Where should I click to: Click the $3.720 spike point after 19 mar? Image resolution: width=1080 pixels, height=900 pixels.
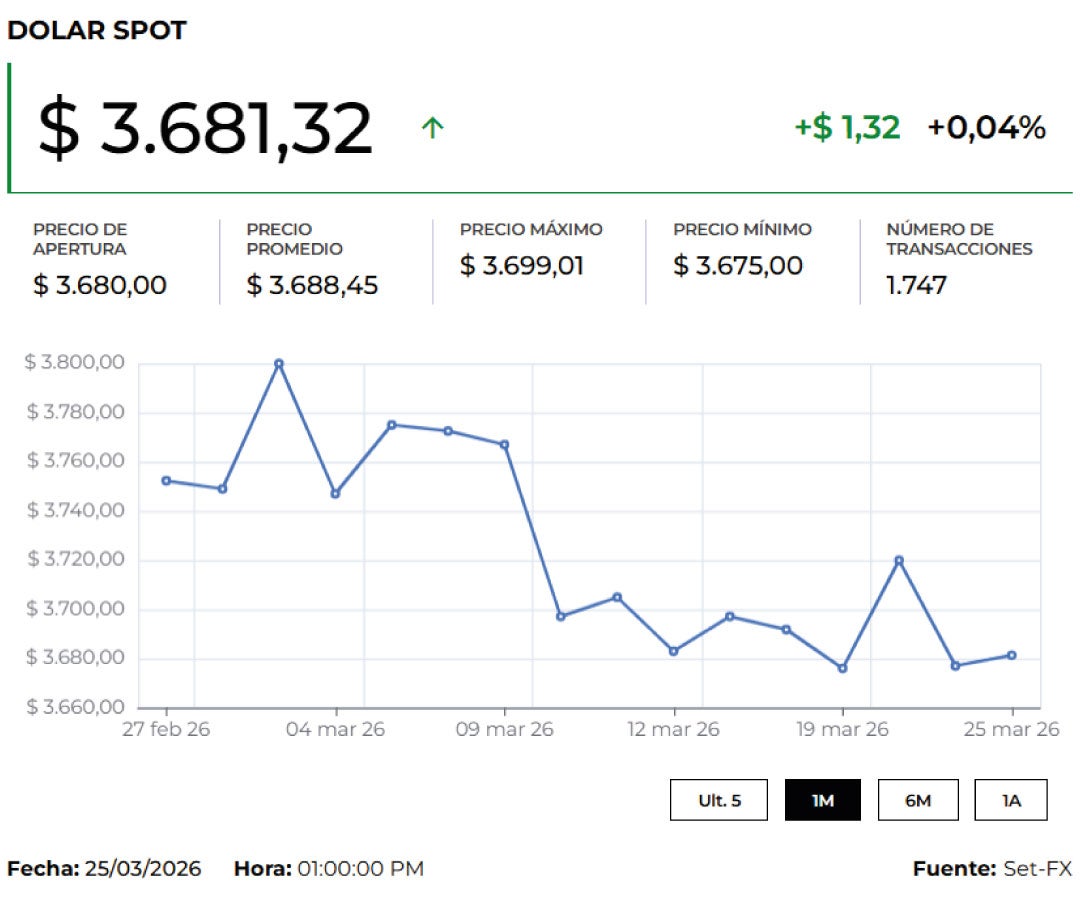click(x=899, y=560)
